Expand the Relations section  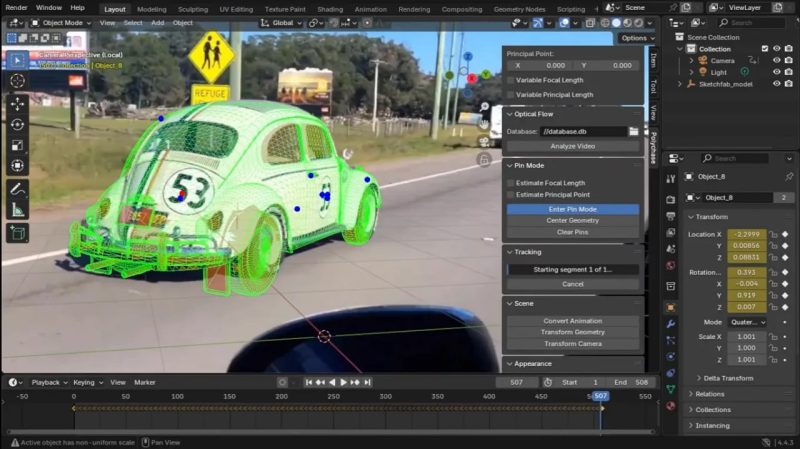click(710, 394)
